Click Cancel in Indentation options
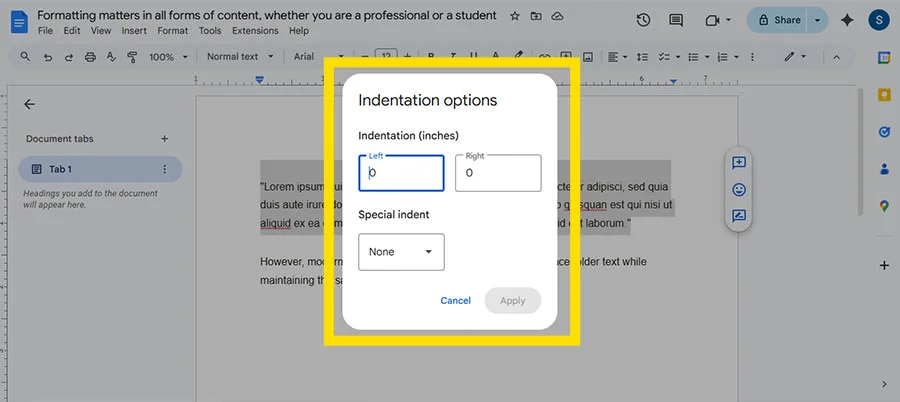Image resolution: width=900 pixels, height=402 pixels. (x=455, y=300)
